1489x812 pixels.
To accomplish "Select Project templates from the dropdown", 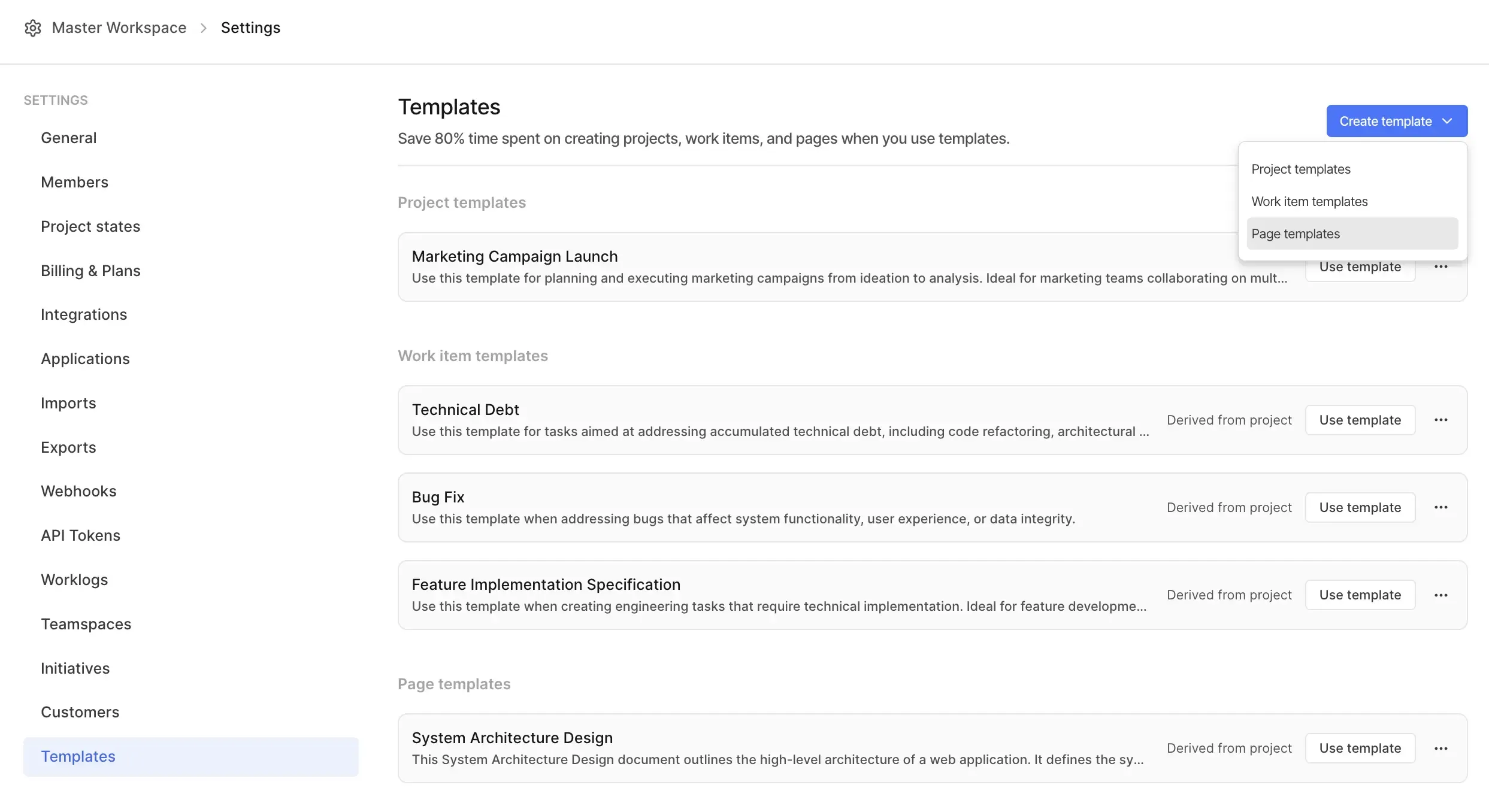I will pos(1300,169).
